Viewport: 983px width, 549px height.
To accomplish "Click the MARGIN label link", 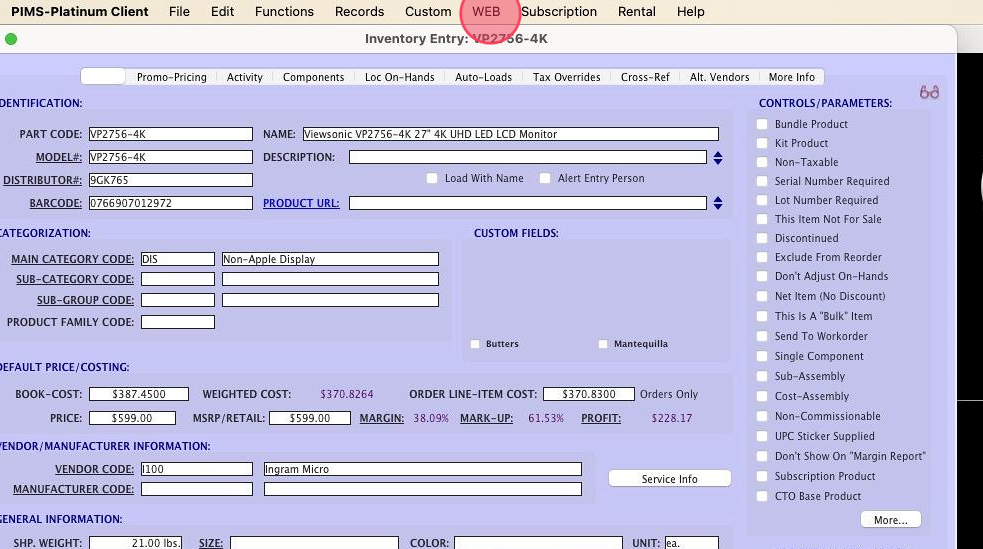I will tap(382, 418).
